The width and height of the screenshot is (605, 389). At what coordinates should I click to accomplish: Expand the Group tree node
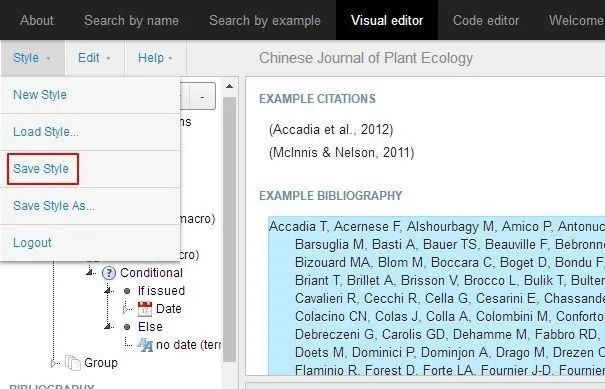click(x=54, y=363)
